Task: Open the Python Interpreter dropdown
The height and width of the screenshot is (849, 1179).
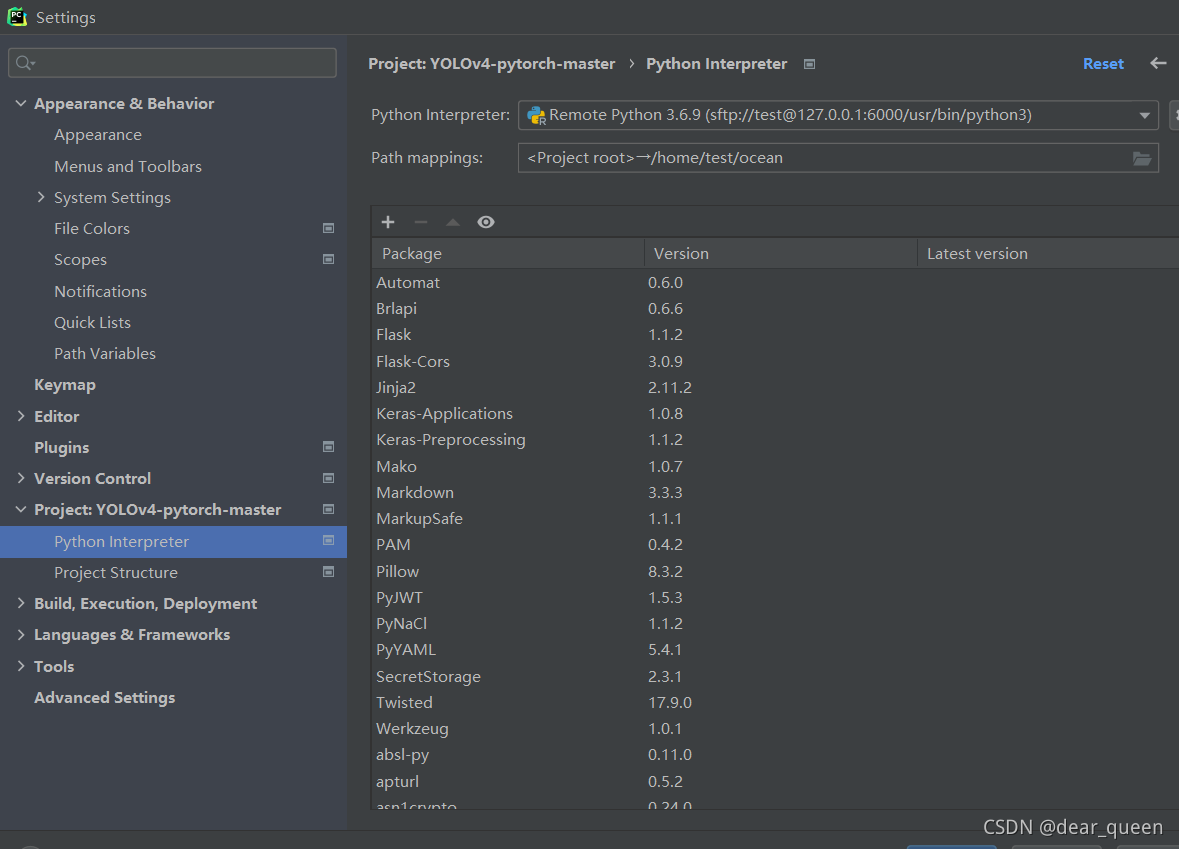Action: [x=1144, y=115]
